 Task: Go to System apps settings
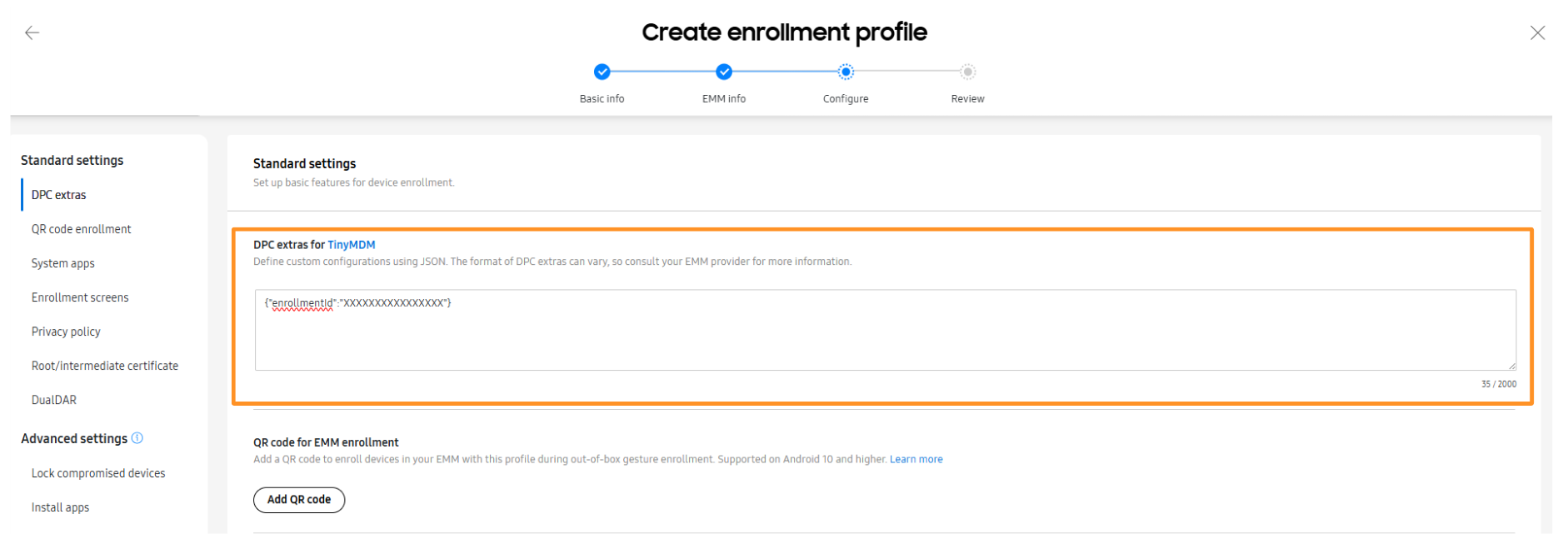[x=63, y=263]
